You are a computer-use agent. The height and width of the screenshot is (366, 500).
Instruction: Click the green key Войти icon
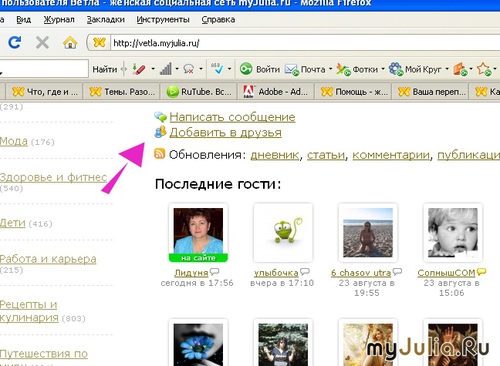(x=246, y=69)
